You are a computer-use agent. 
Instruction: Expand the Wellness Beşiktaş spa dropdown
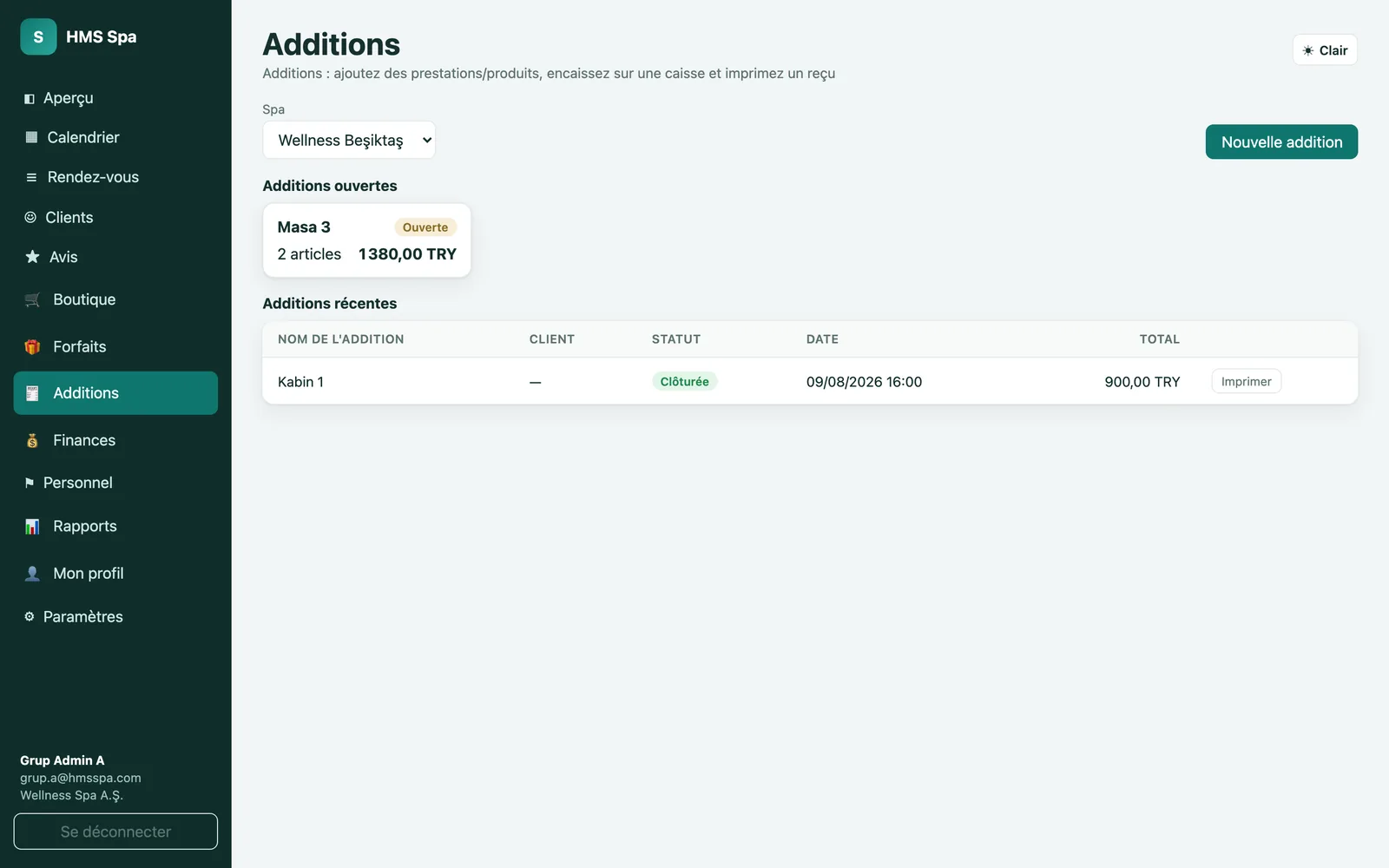tap(349, 140)
